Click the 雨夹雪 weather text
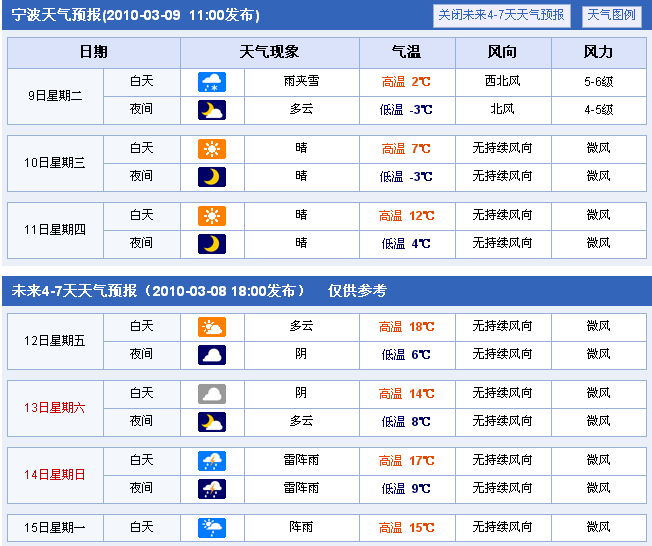Viewport: 652px width, 546px height. coord(301,81)
